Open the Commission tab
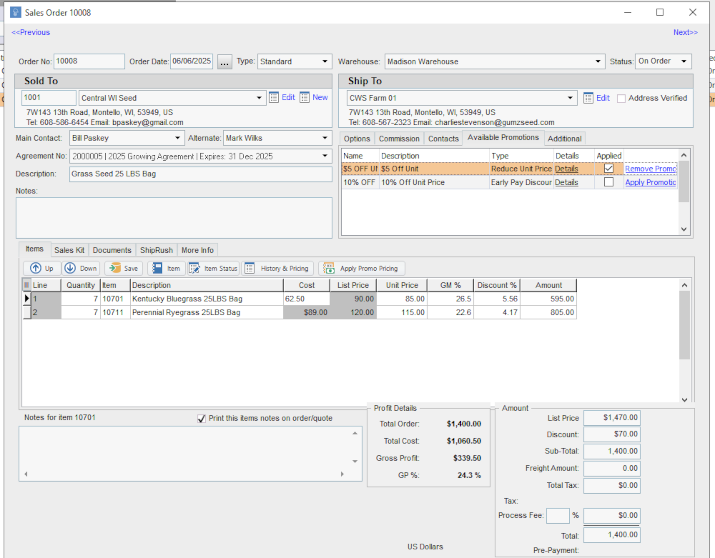 pyautogui.click(x=399, y=139)
